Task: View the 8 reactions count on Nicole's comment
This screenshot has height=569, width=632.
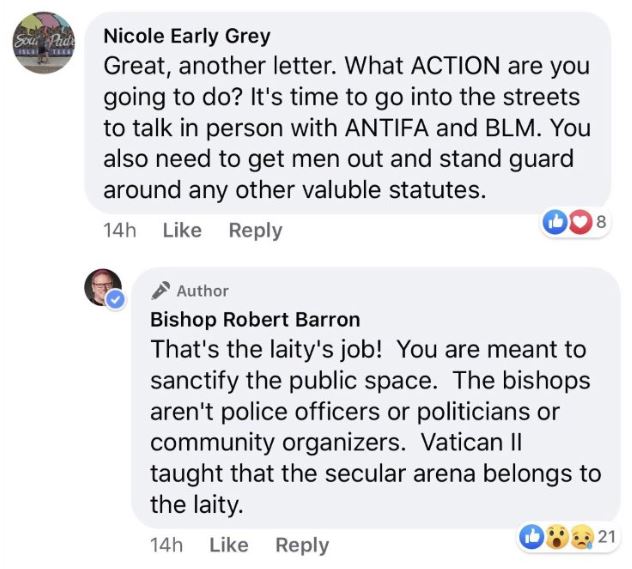Action: (600, 223)
